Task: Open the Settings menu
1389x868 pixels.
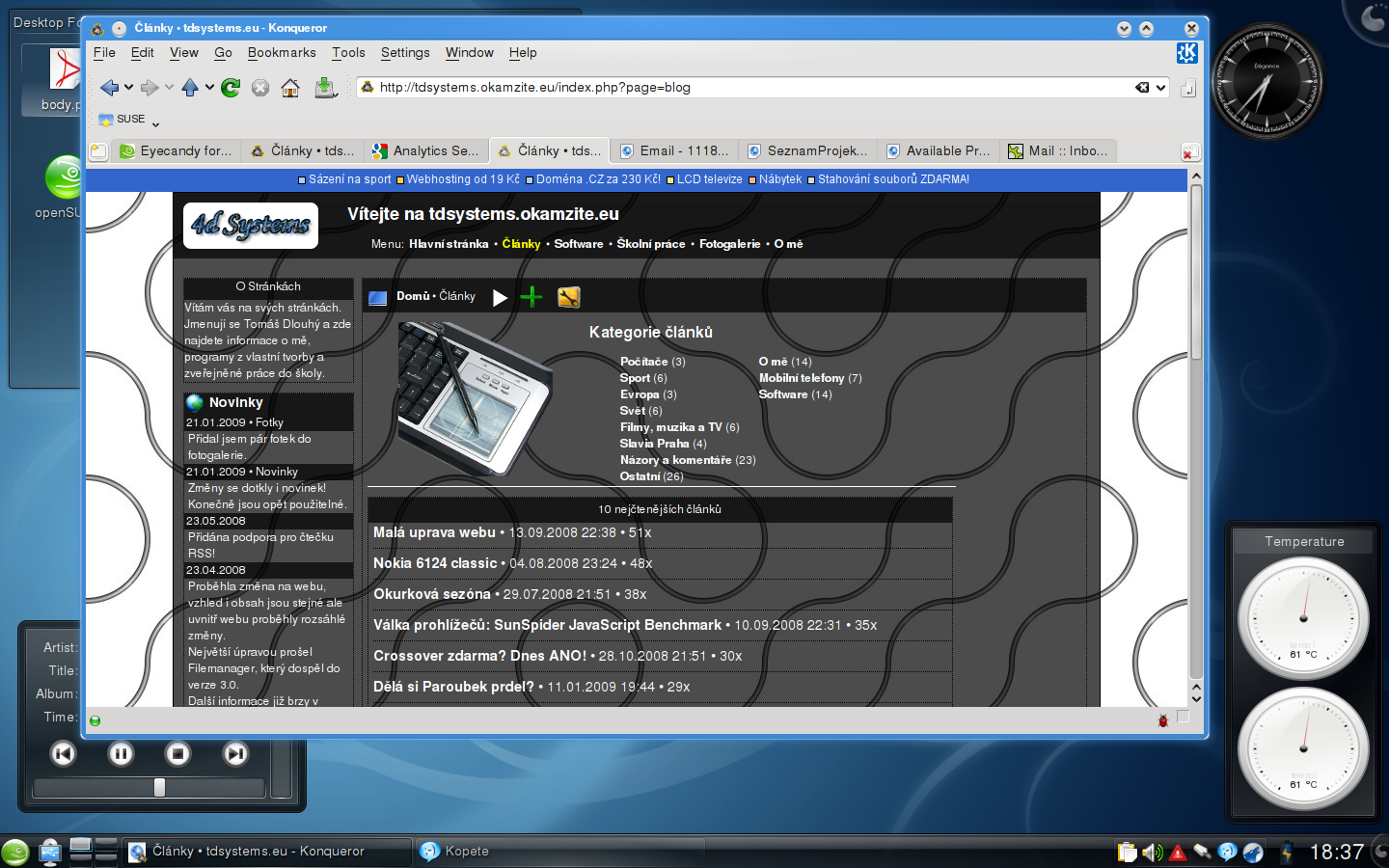Action: [x=405, y=53]
